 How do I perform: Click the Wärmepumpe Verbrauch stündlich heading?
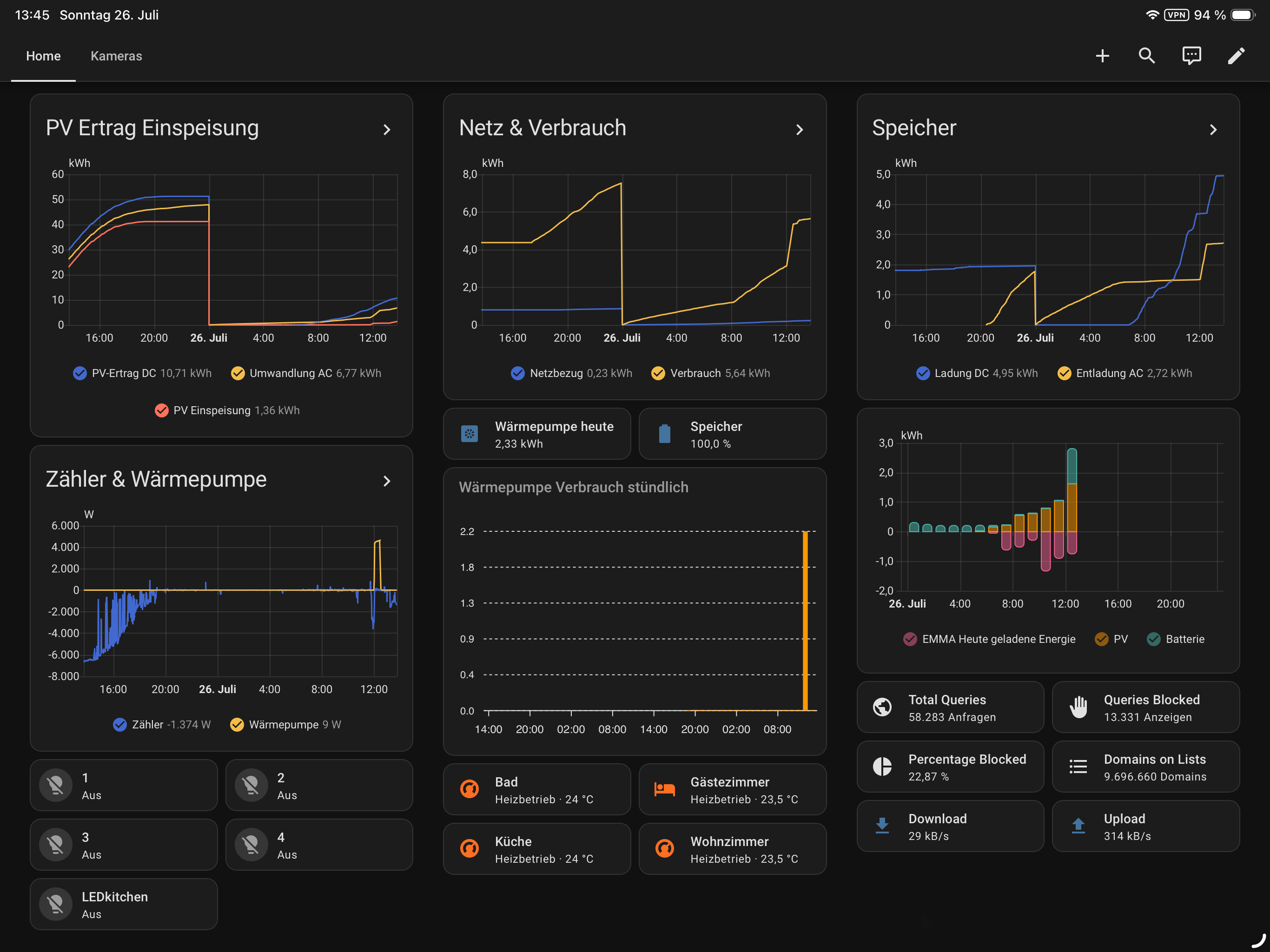point(574,487)
